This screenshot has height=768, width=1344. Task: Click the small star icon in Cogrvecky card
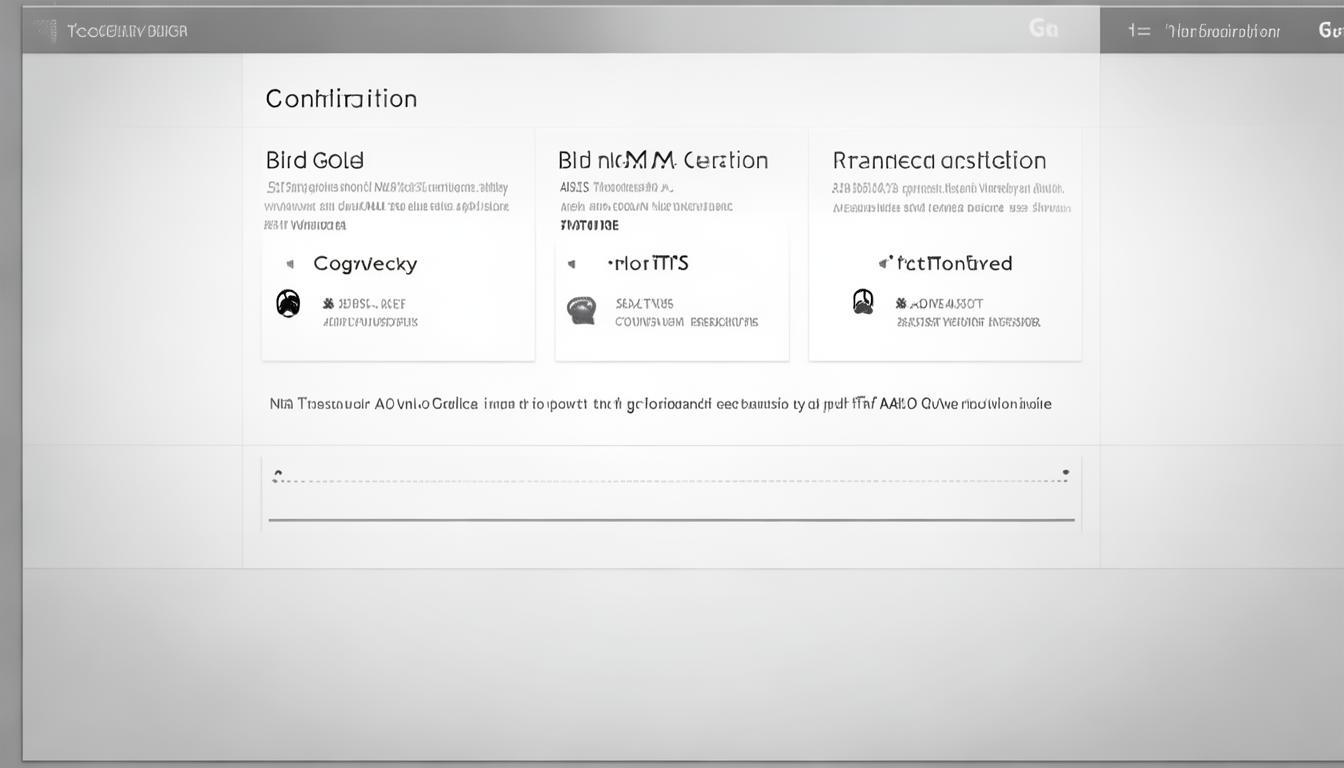click(x=328, y=303)
